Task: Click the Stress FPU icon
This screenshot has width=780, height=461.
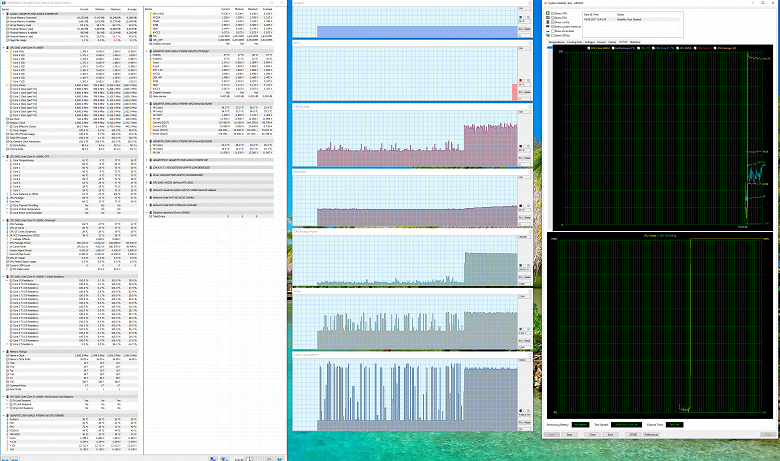Action: point(548,18)
